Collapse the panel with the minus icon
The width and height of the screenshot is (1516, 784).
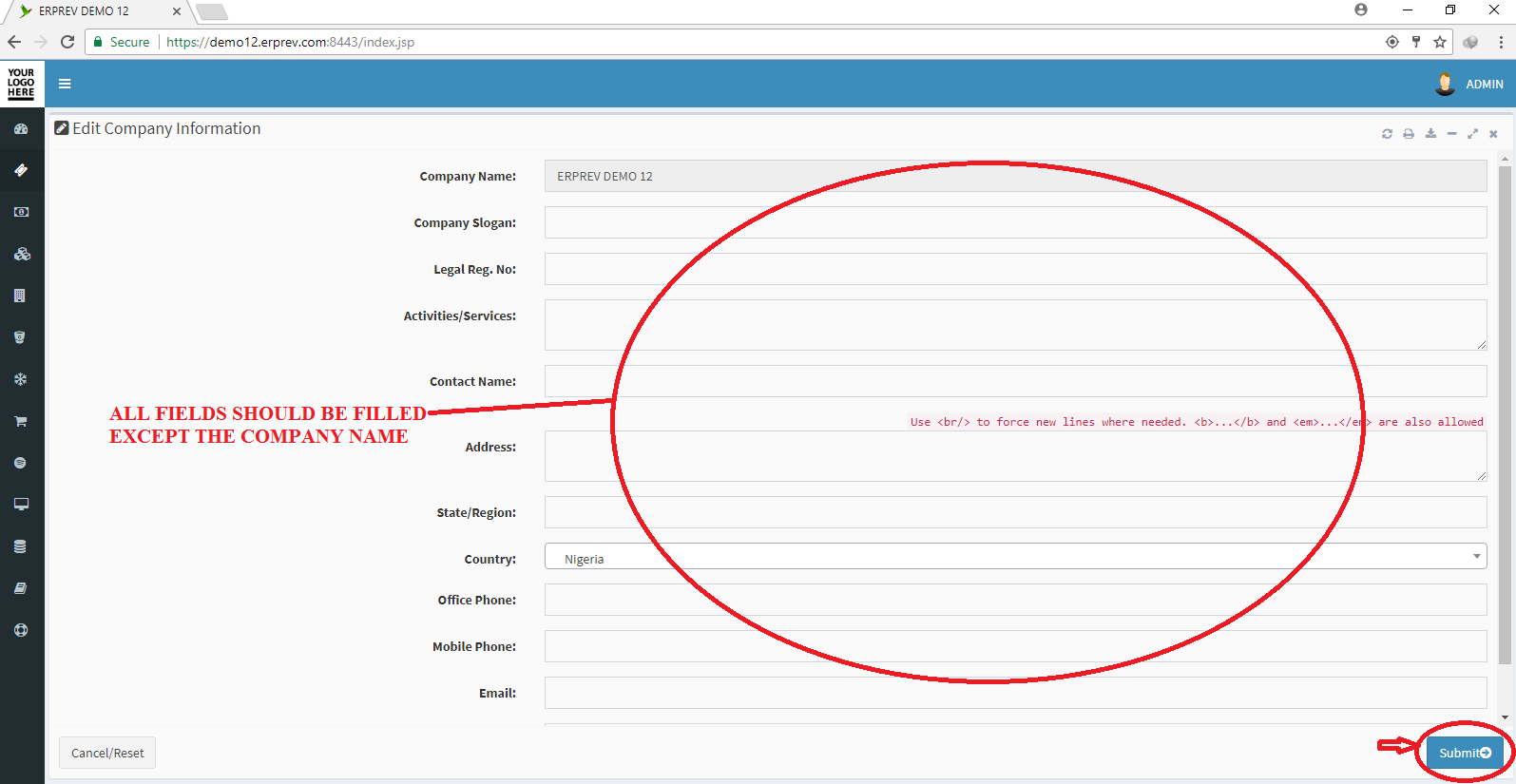tap(1451, 134)
